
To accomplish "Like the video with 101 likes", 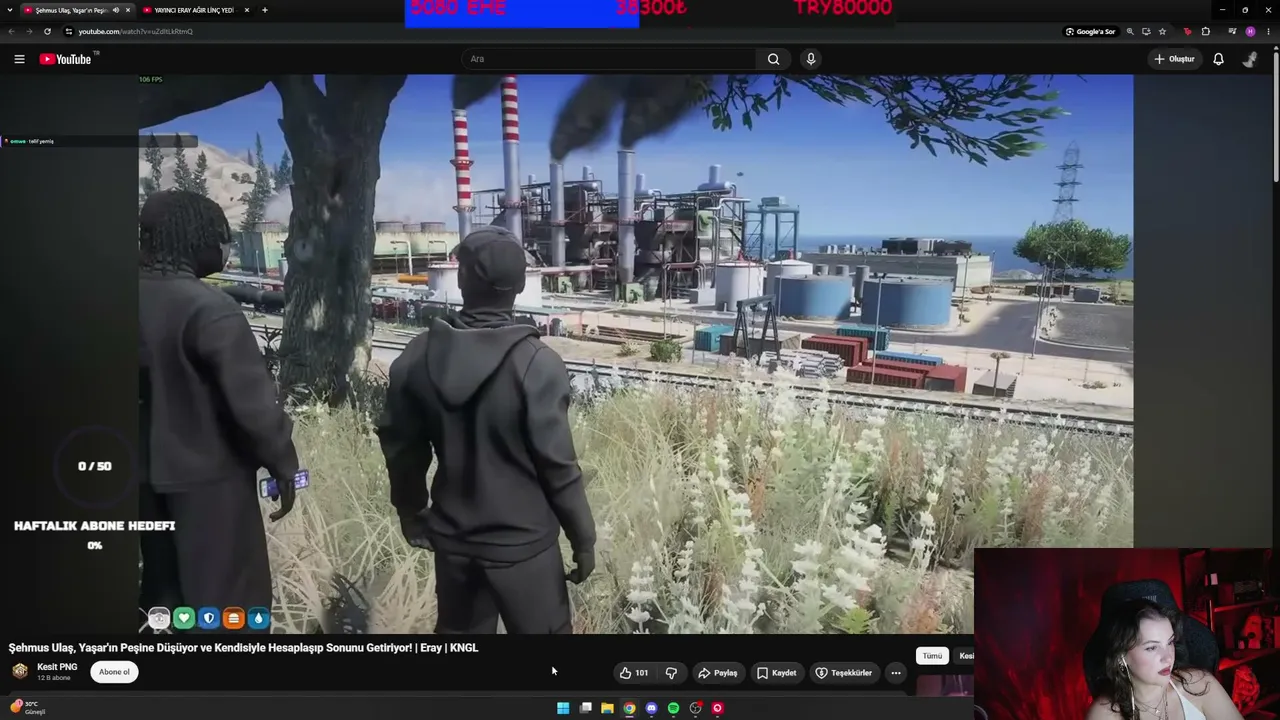I will point(634,673).
